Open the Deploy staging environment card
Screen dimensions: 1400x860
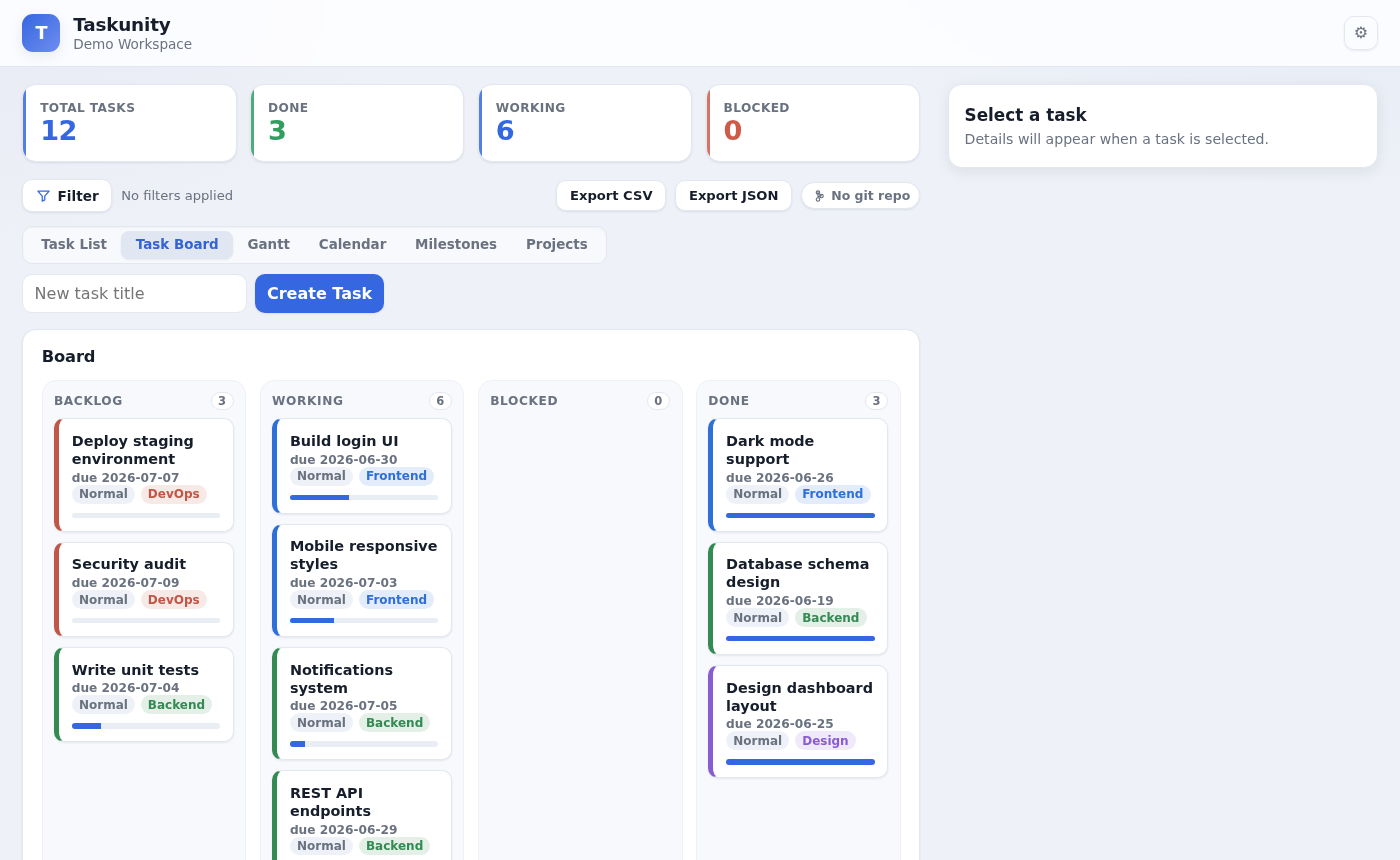pyautogui.click(x=144, y=475)
